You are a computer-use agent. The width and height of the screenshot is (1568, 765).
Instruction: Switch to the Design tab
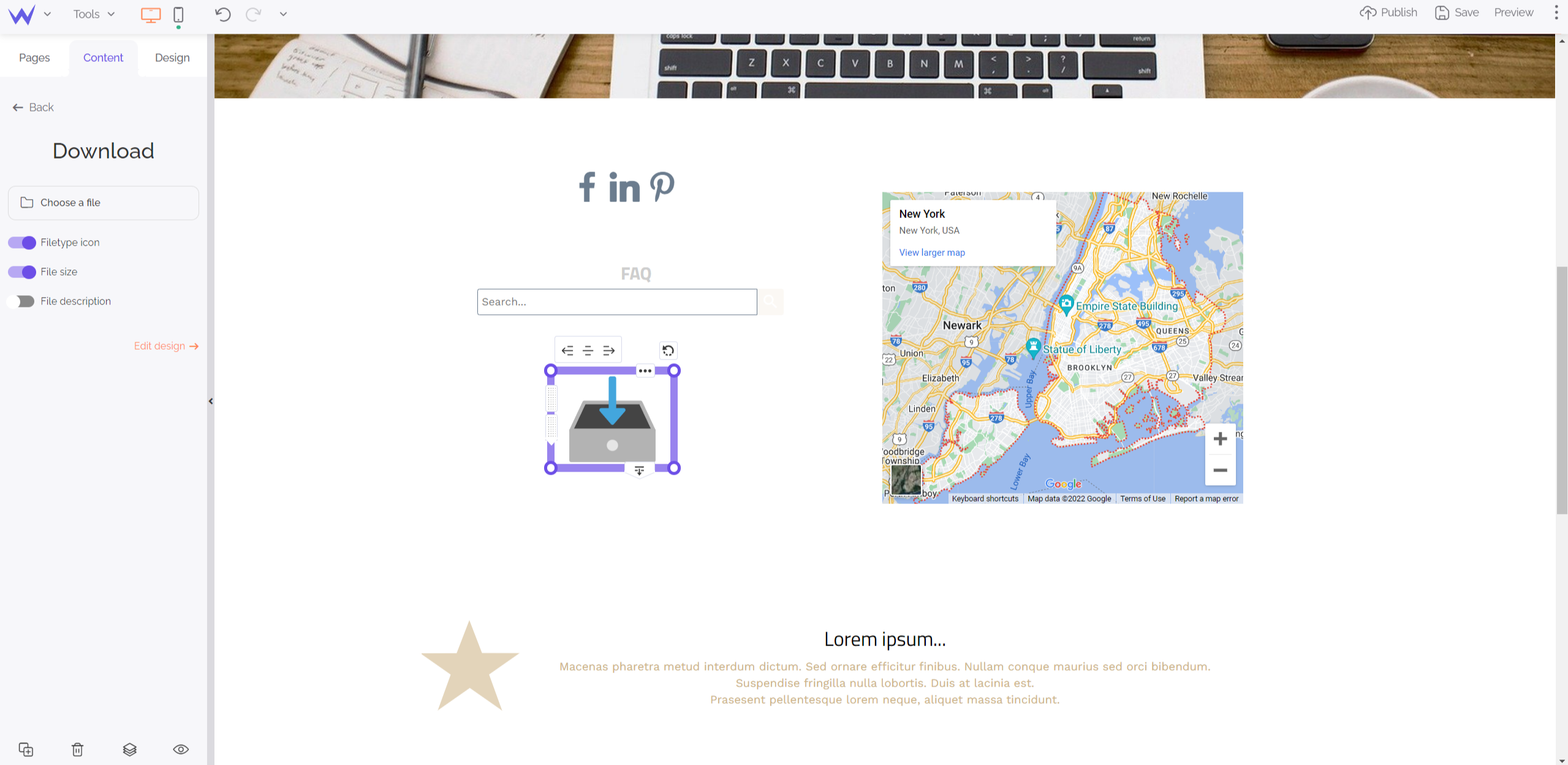pos(172,57)
